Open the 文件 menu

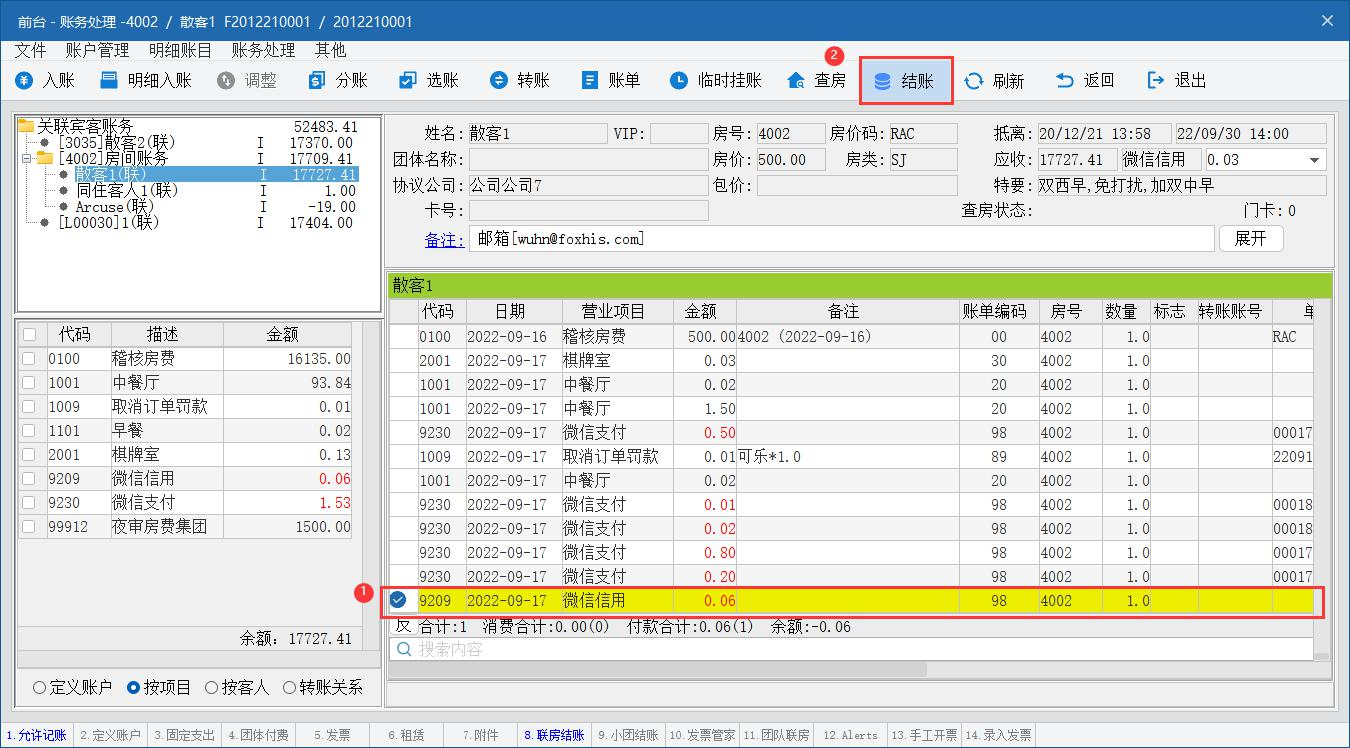tap(31, 50)
